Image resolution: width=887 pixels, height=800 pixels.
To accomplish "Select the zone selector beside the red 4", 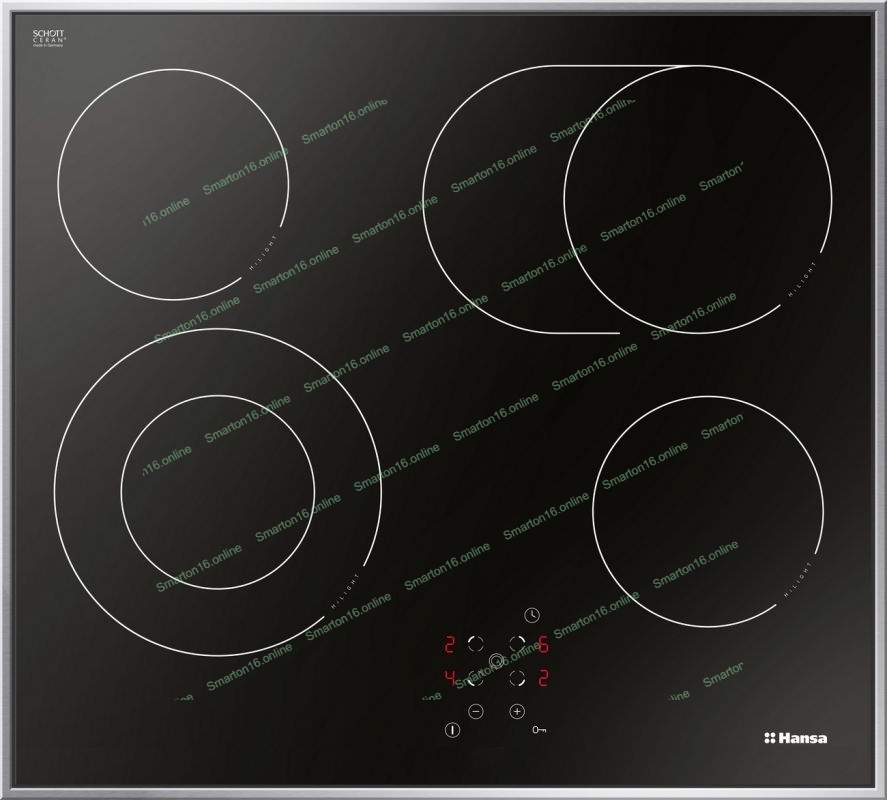I will point(475,679).
